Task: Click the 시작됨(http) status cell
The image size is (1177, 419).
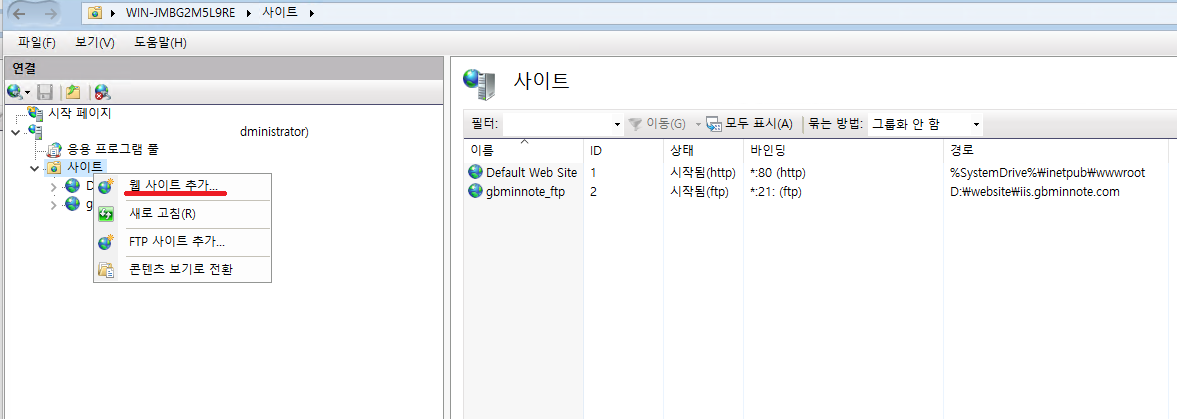Action: pyautogui.click(x=703, y=173)
